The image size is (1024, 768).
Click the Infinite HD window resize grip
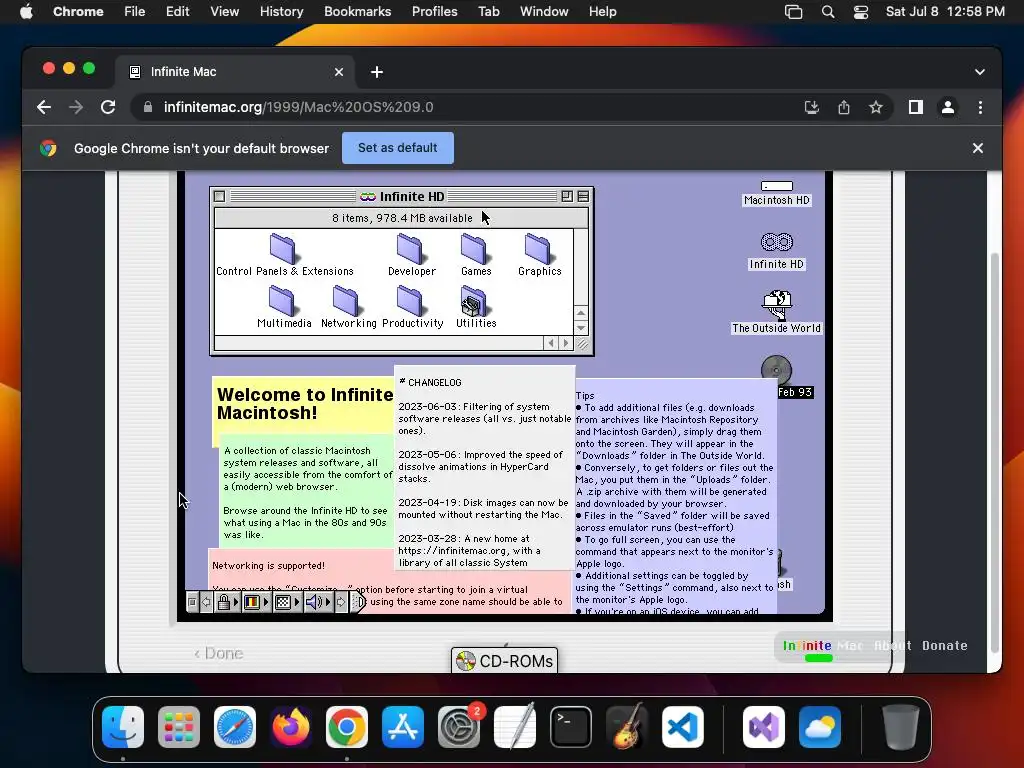pos(582,344)
